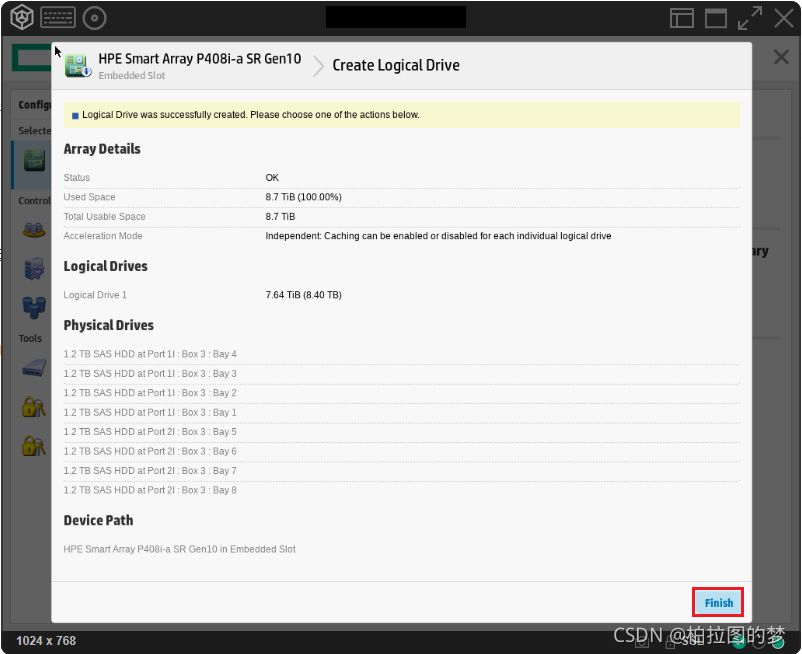Click the Device Path heading

click(x=98, y=520)
